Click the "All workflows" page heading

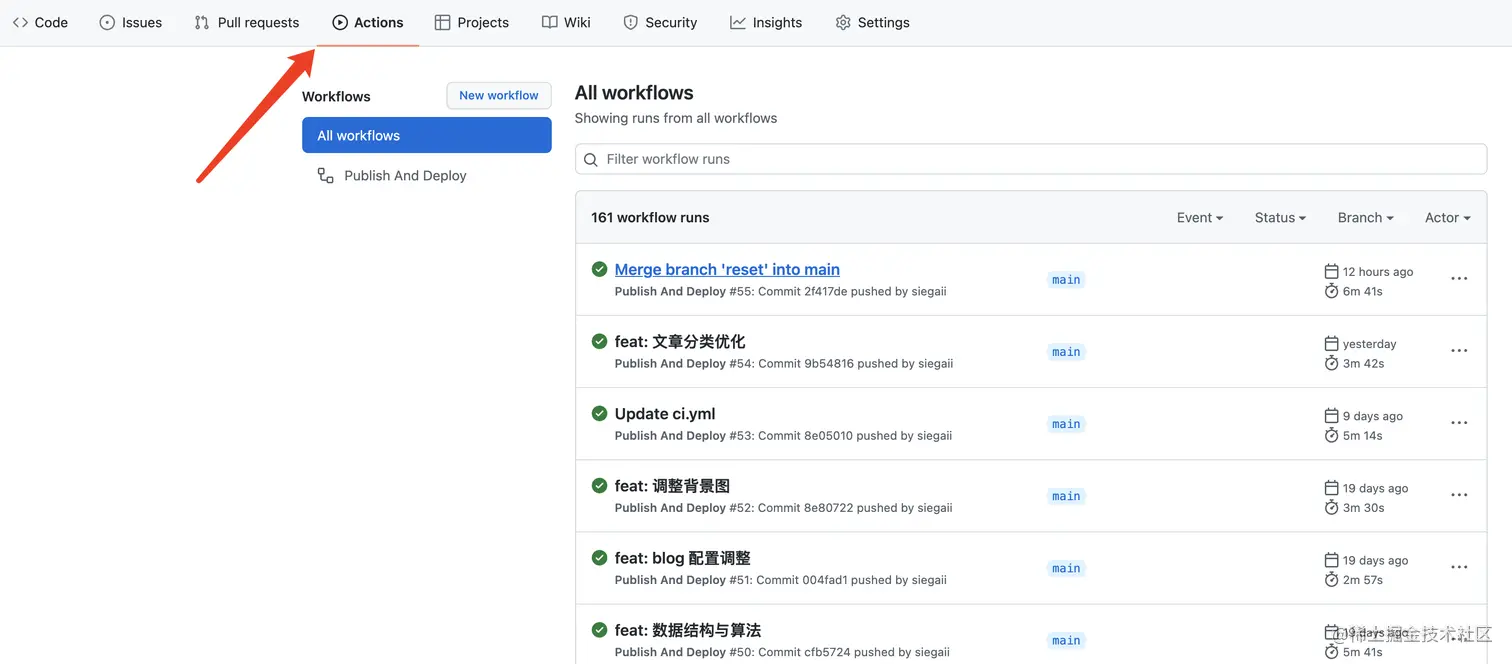(634, 92)
